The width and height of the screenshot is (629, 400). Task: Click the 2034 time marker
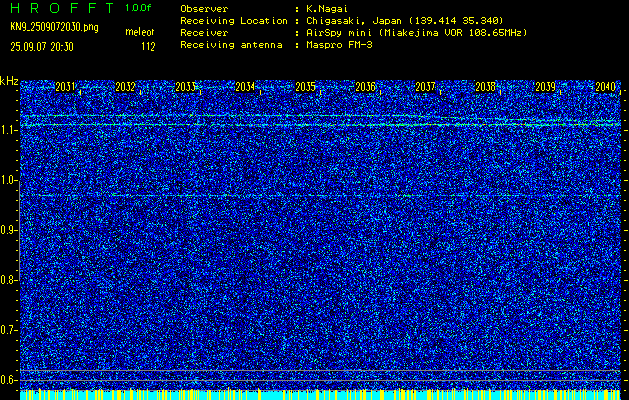pos(245,87)
